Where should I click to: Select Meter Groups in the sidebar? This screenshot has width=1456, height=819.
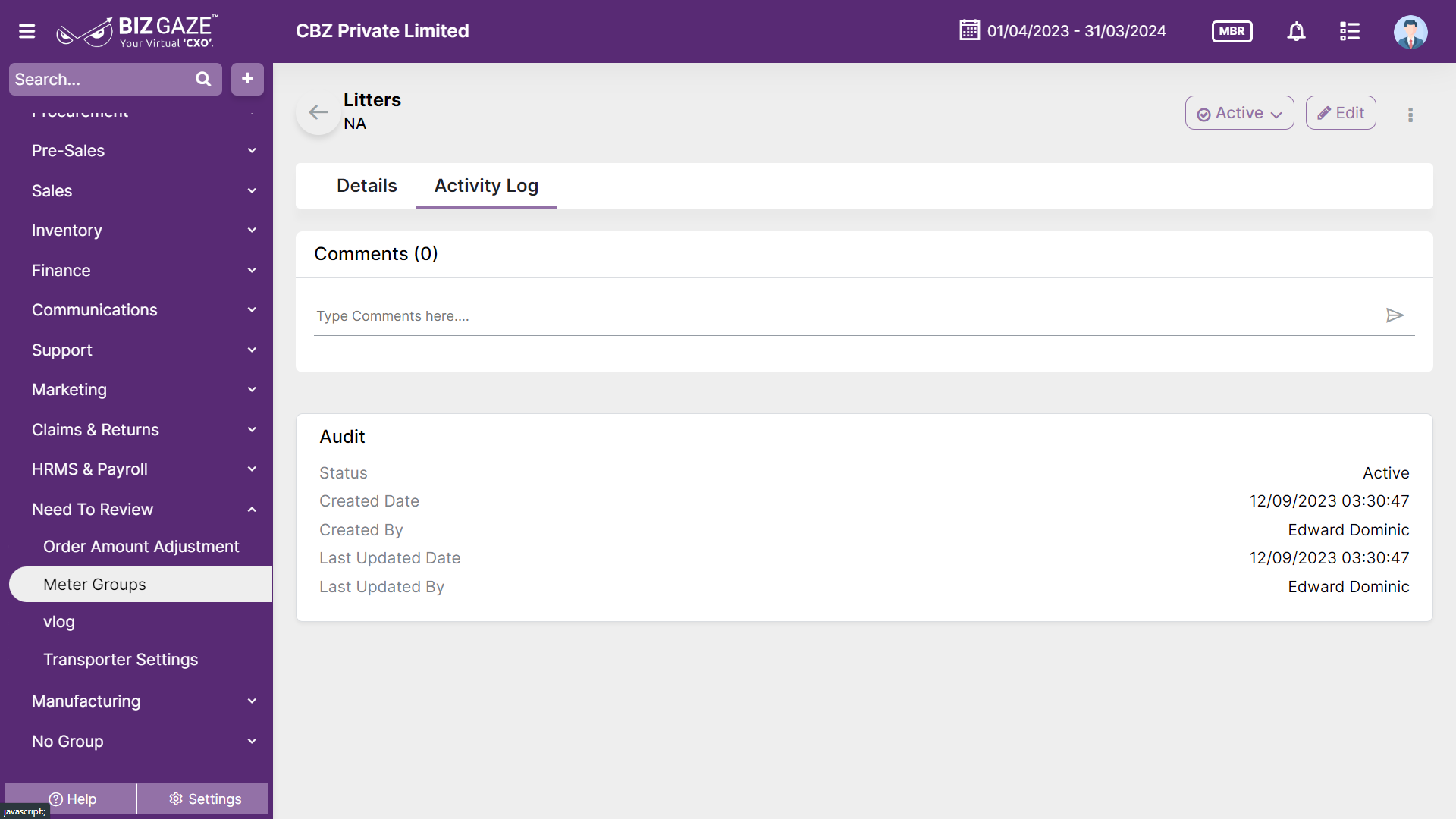[x=141, y=585]
